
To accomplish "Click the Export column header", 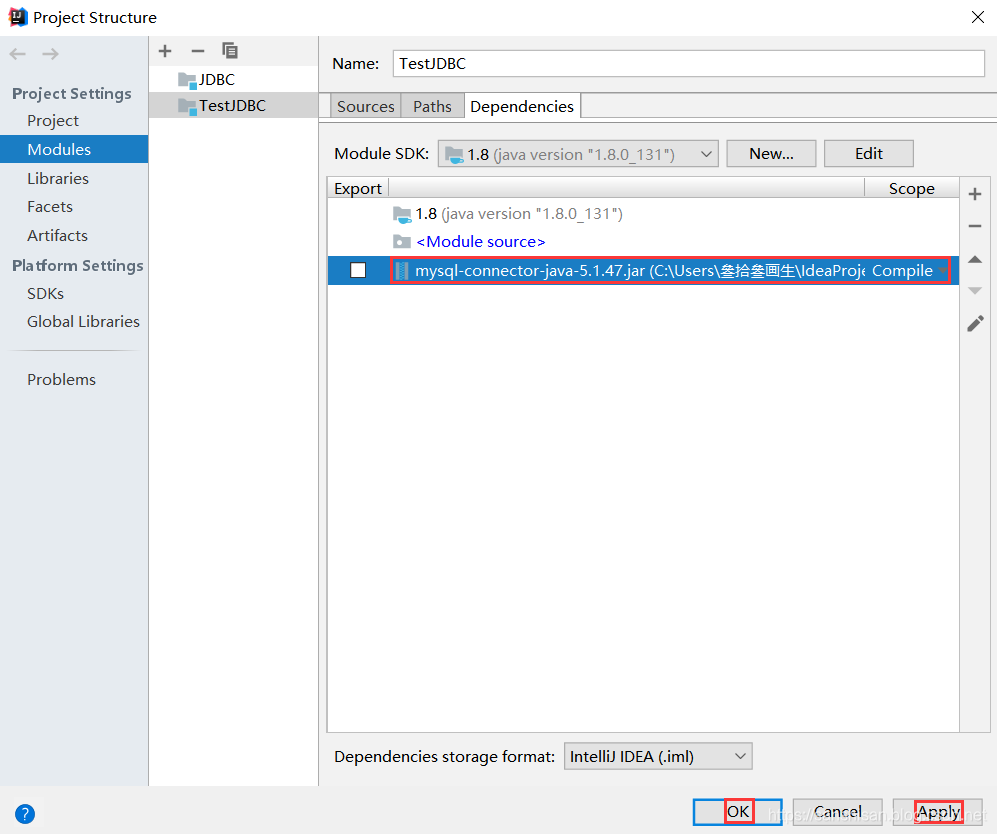I will click(x=358, y=189).
